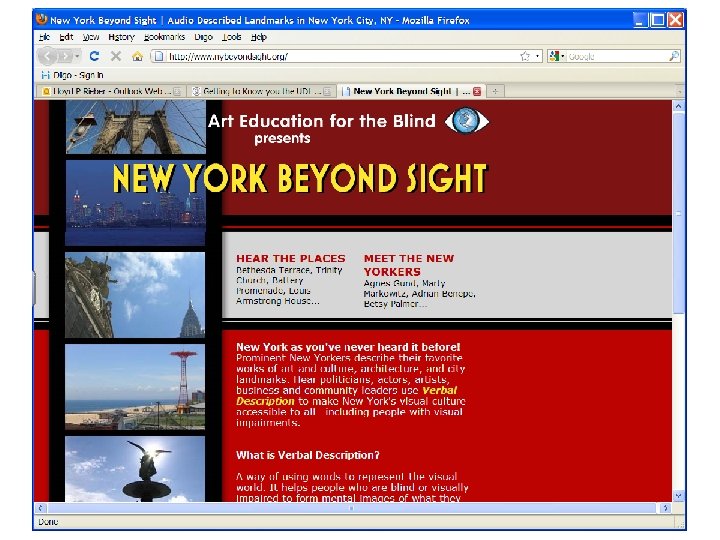Switch to the Outlook Web tab
This screenshot has height=540, width=720.
tap(110, 91)
